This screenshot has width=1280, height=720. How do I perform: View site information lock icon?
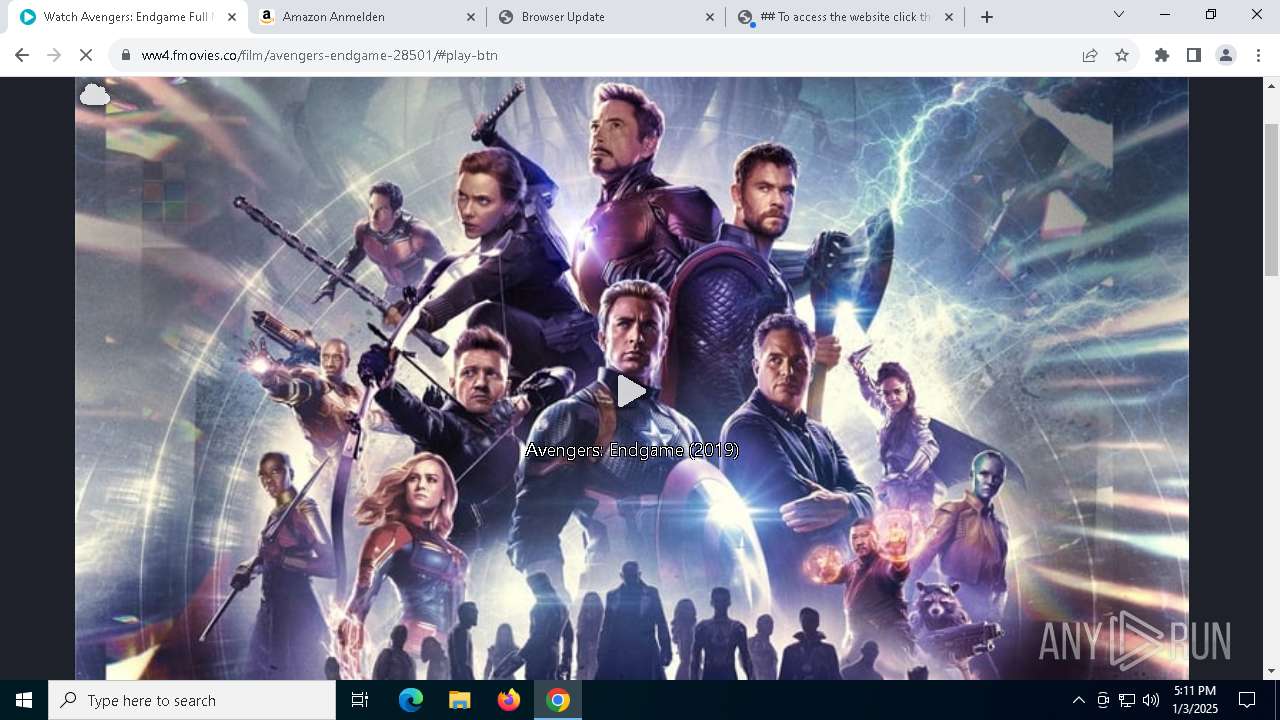pyautogui.click(x=126, y=55)
